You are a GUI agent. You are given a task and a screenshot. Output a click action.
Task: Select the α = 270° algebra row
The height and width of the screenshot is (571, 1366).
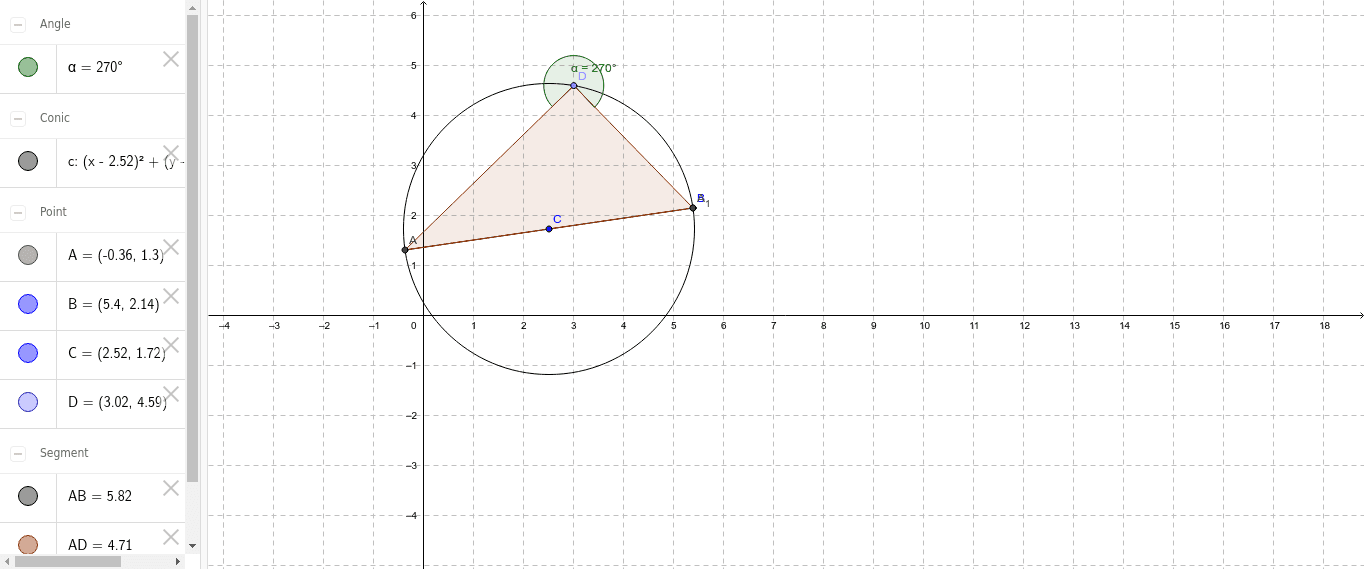pyautogui.click(x=93, y=68)
